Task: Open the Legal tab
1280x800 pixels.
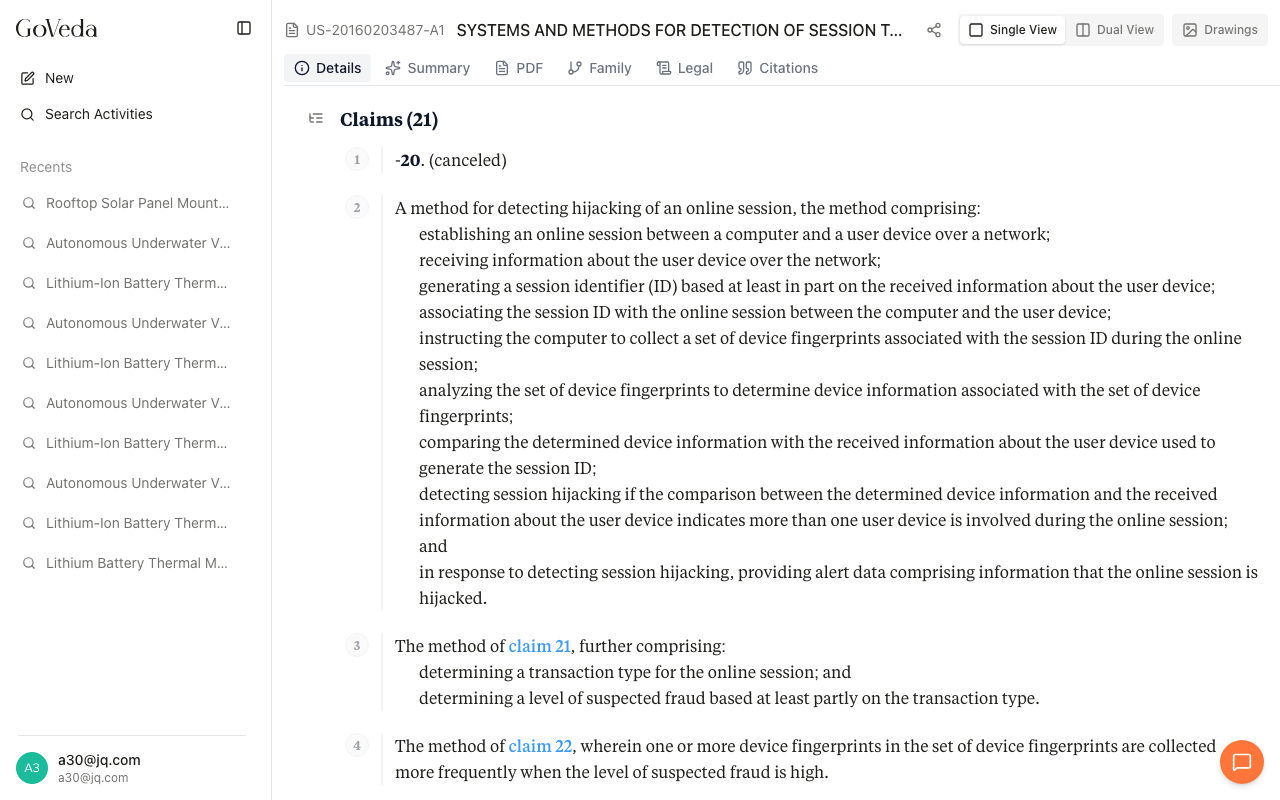Action: click(684, 68)
